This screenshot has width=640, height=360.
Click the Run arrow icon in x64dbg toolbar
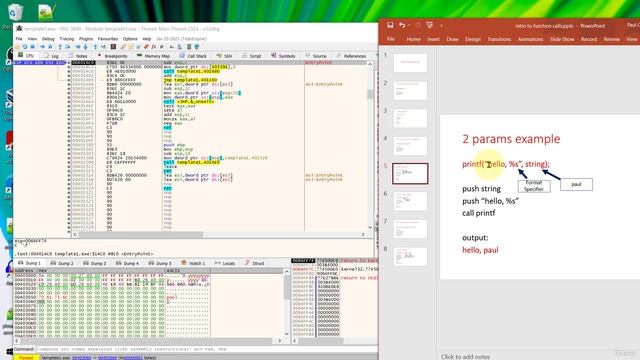click(x=42, y=47)
